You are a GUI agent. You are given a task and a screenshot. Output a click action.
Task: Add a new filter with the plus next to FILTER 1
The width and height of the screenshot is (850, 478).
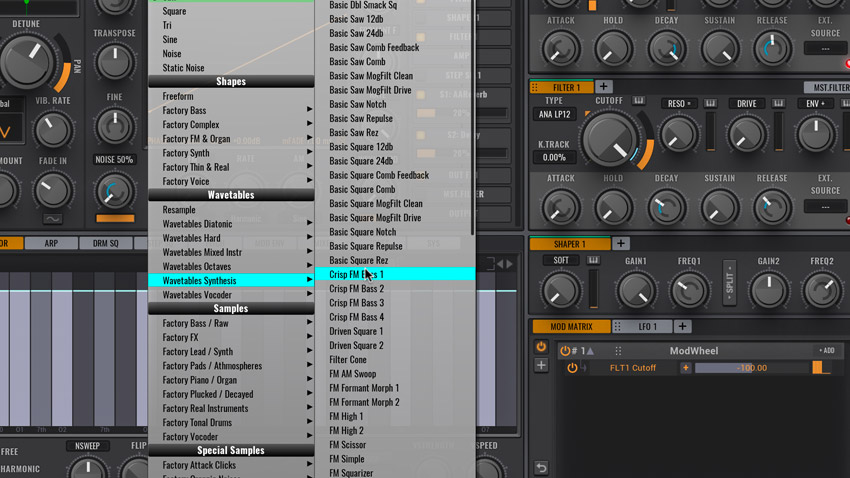[x=603, y=87]
